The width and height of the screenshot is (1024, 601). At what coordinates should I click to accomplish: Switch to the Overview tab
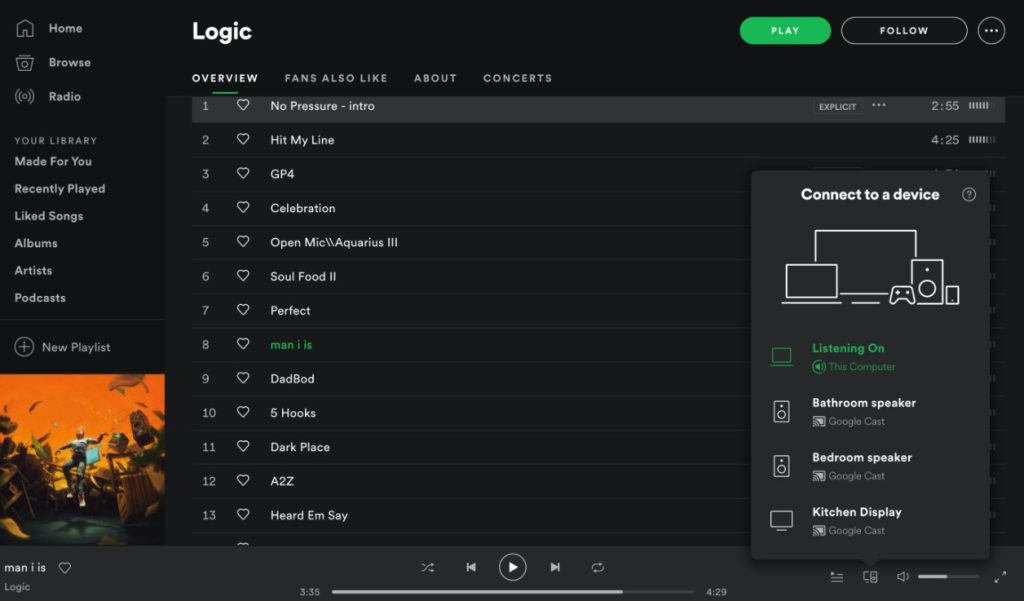(x=225, y=78)
